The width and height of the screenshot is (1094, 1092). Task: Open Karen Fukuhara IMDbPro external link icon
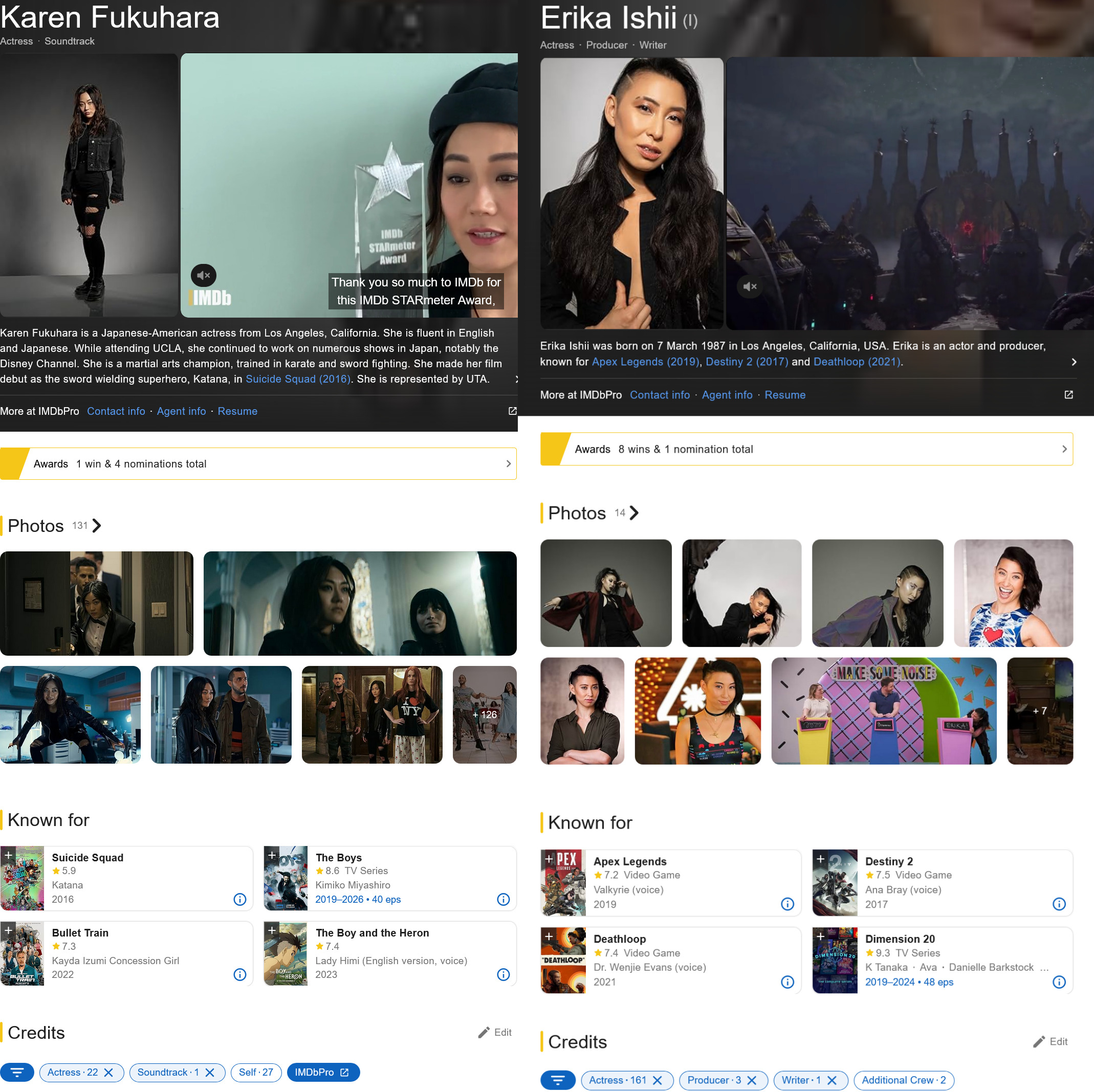pyautogui.click(x=512, y=411)
